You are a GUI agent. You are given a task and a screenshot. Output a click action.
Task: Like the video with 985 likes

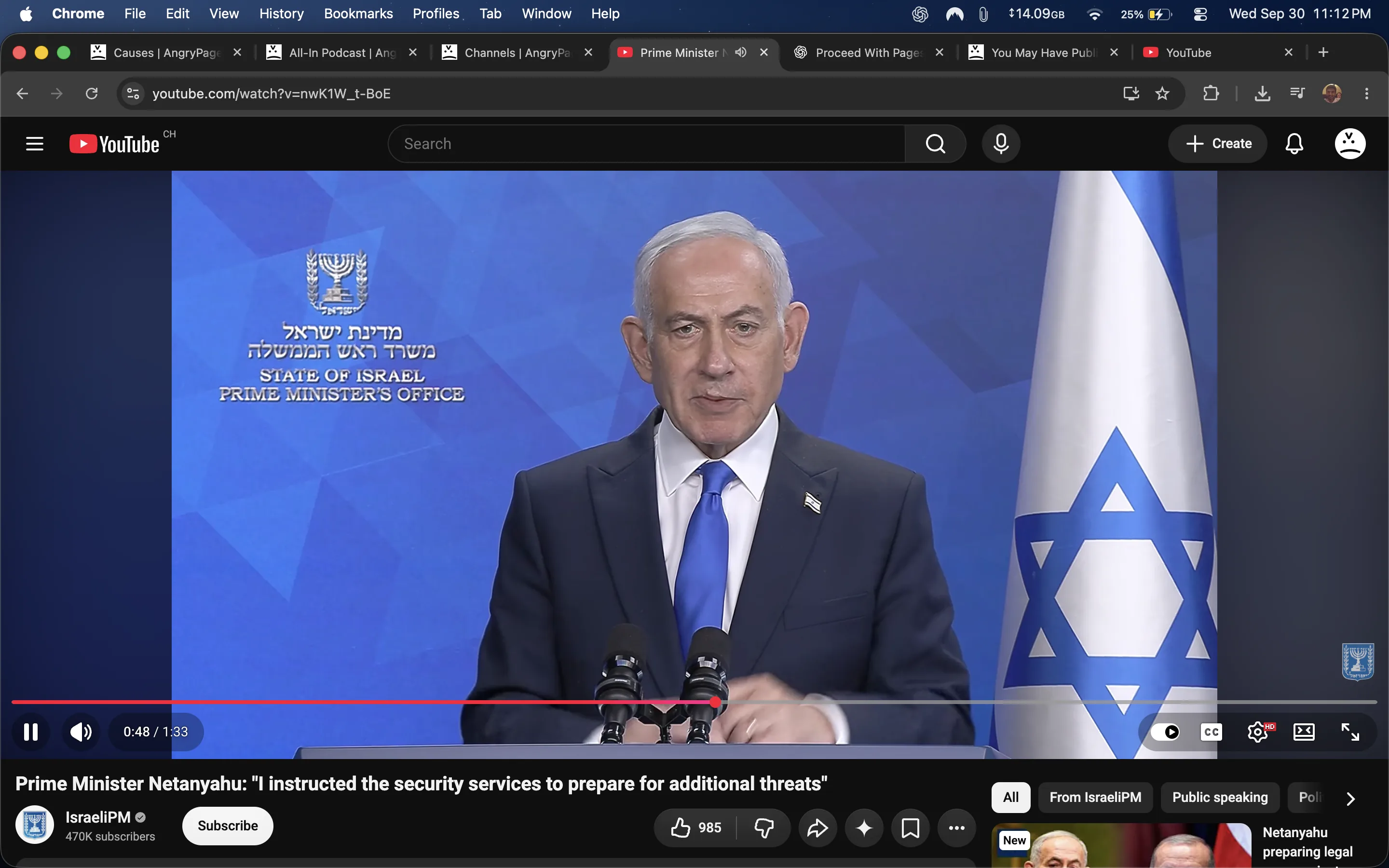(x=695, y=827)
